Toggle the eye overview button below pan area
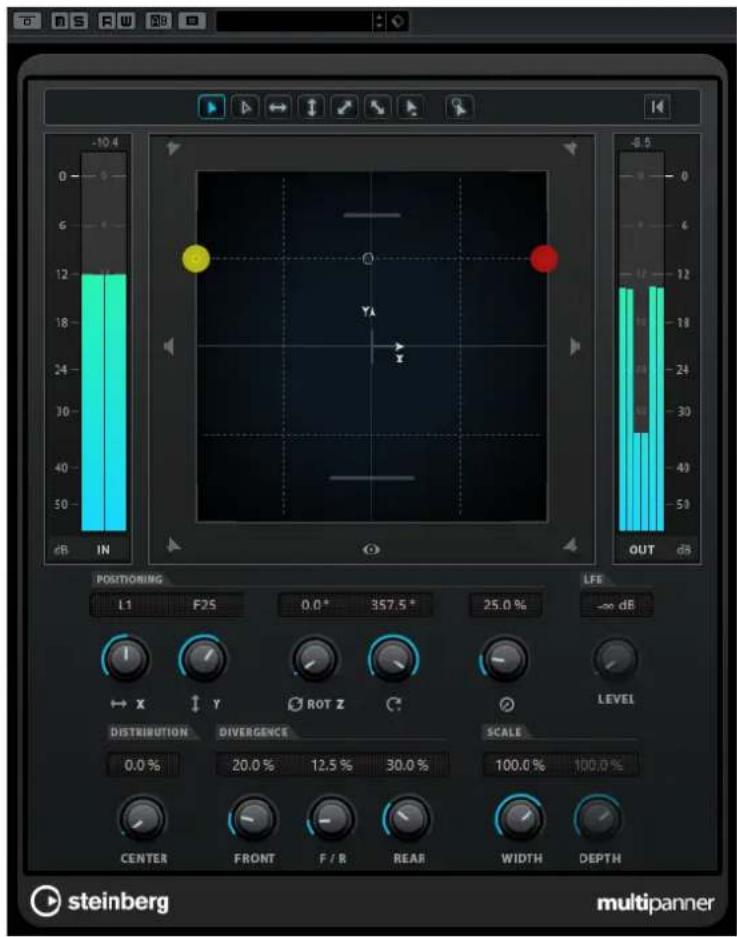This screenshot has width=737, height=937. click(371, 549)
